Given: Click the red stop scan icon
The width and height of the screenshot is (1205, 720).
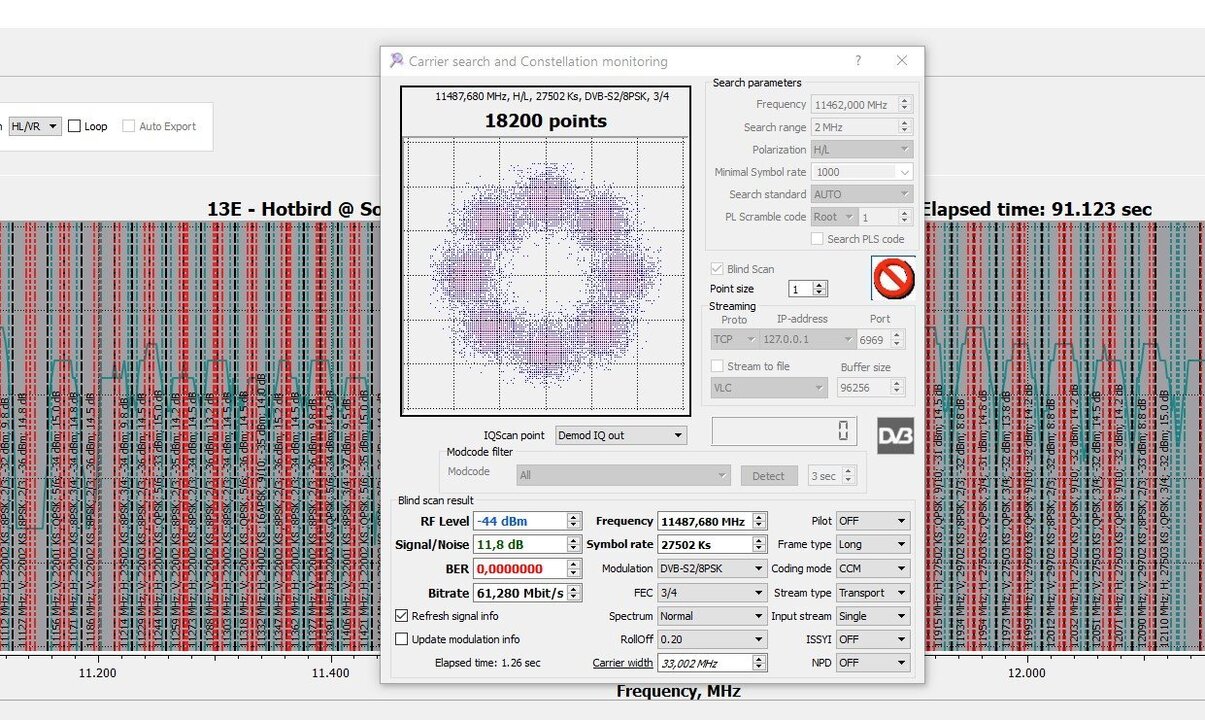Looking at the screenshot, I should tap(893, 278).
